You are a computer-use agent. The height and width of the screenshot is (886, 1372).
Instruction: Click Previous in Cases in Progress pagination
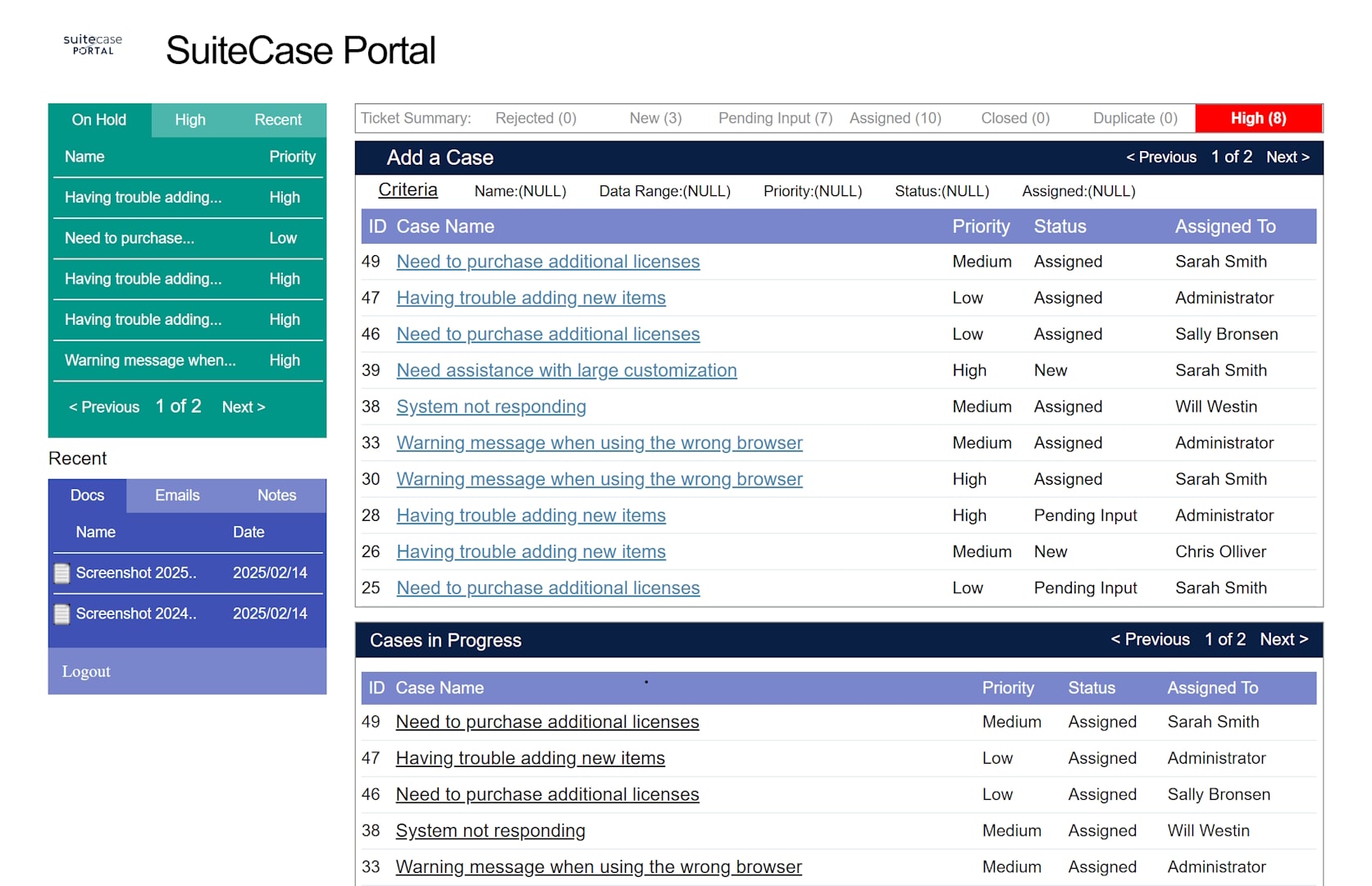point(1151,639)
